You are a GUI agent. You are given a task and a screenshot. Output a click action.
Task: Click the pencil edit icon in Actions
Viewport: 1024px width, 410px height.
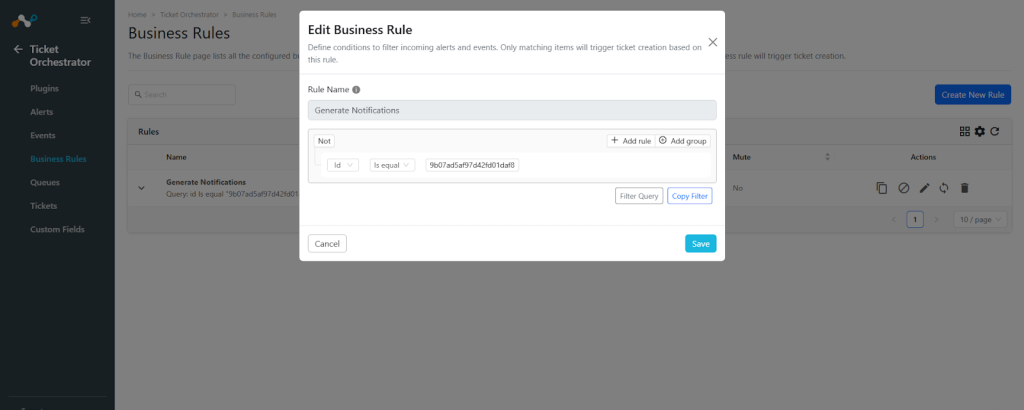(x=924, y=188)
